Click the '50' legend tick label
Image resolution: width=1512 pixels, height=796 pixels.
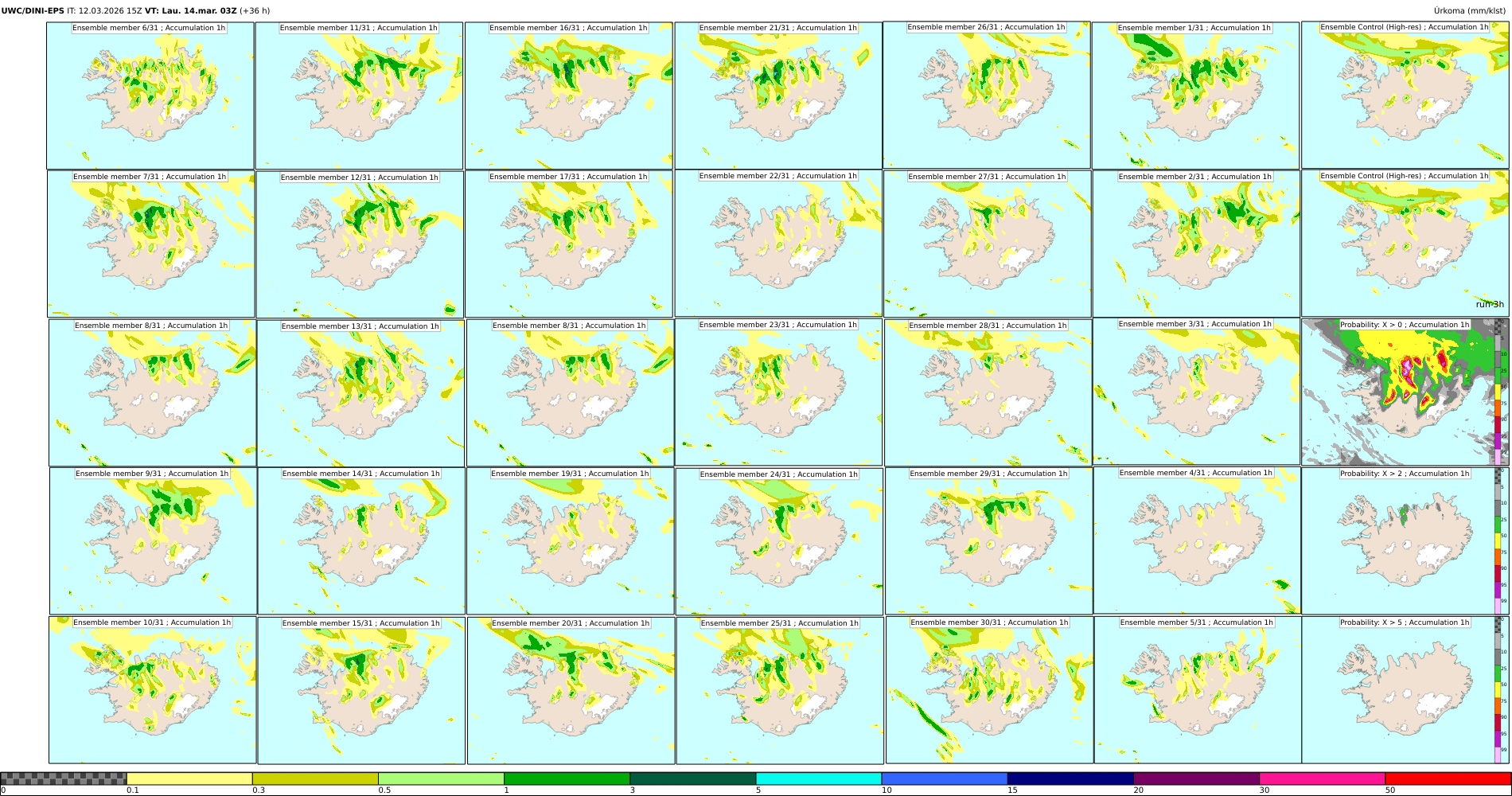pyautogui.click(x=1389, y=790)
